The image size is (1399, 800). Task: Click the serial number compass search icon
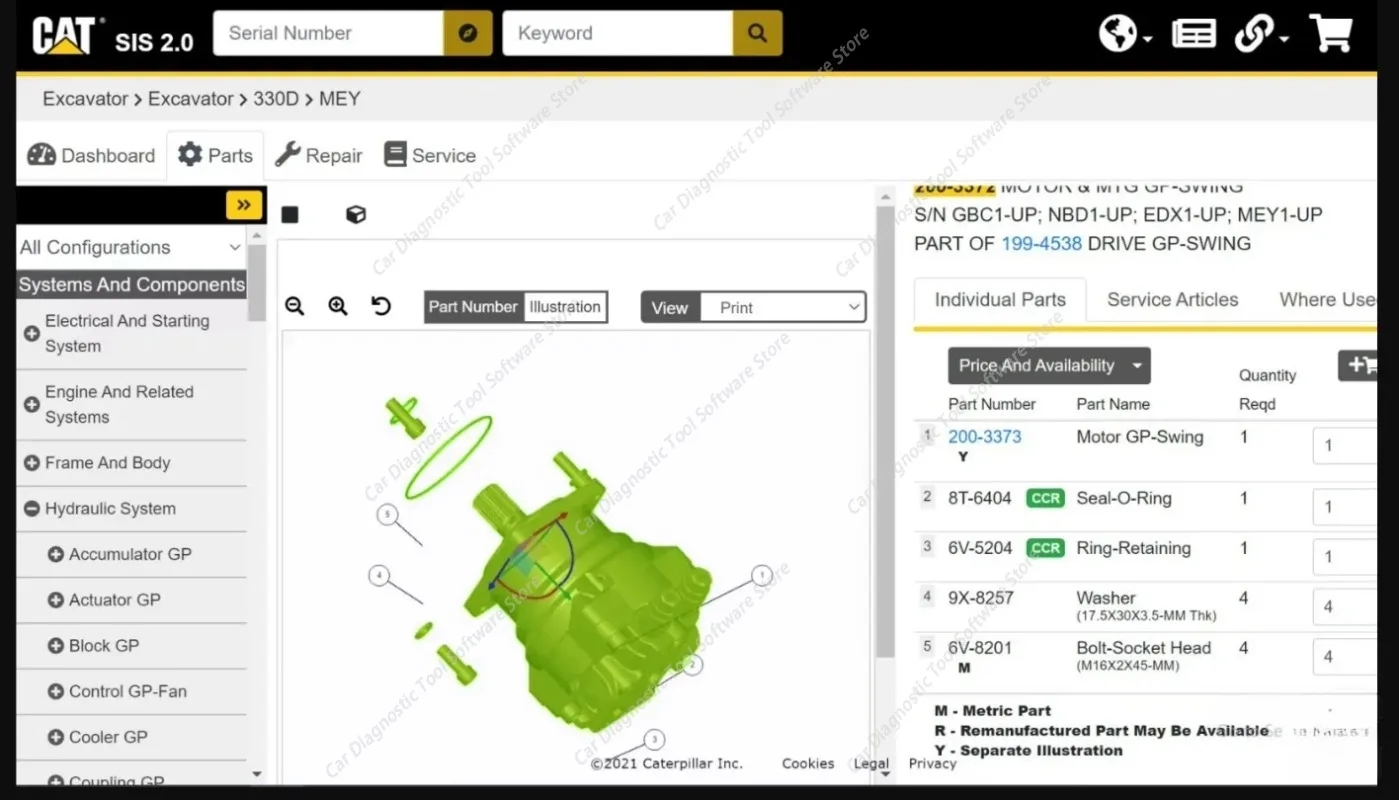point(467,33)
